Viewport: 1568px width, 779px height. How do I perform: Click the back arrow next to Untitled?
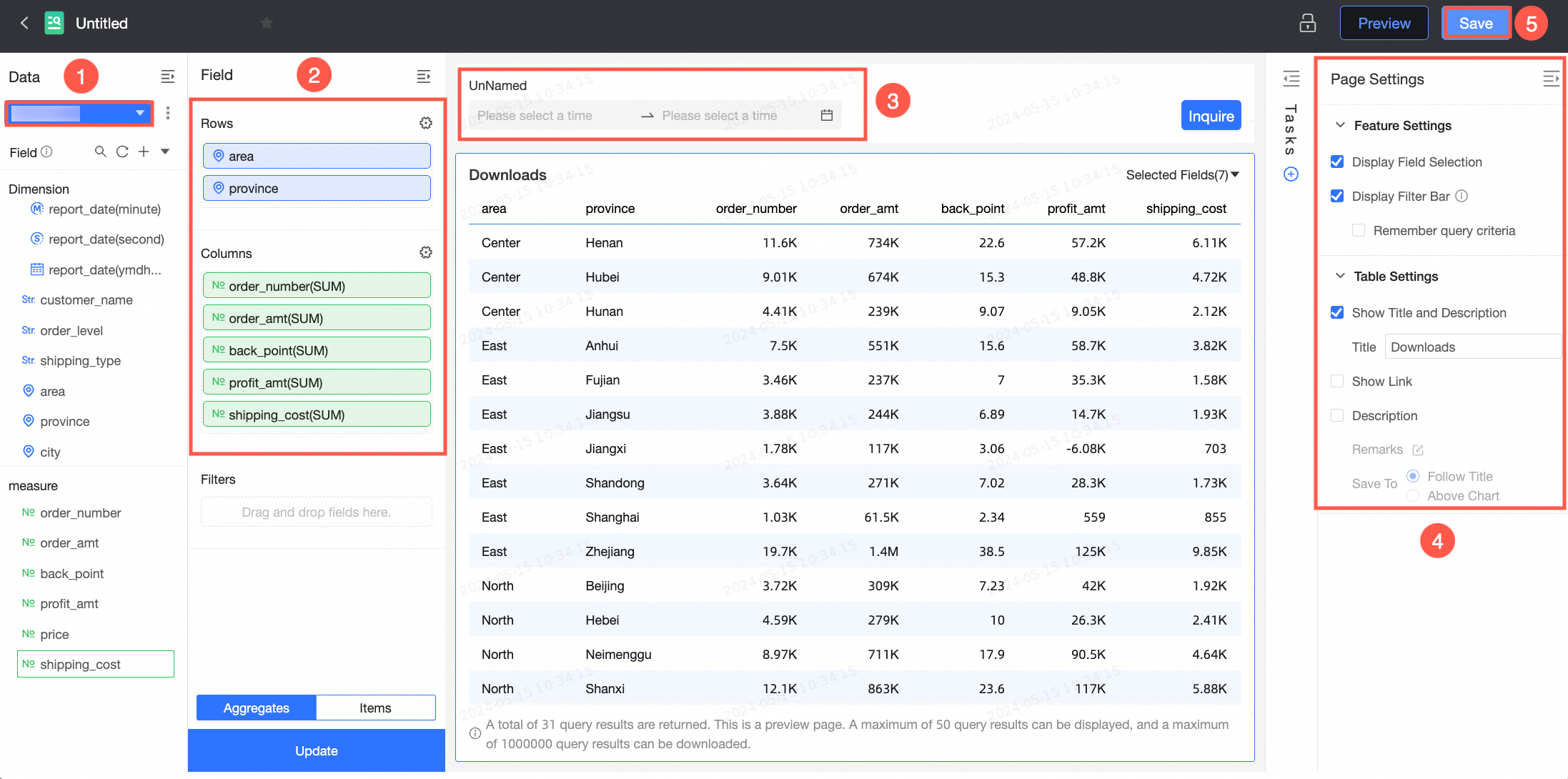click(x=24, y=23)
